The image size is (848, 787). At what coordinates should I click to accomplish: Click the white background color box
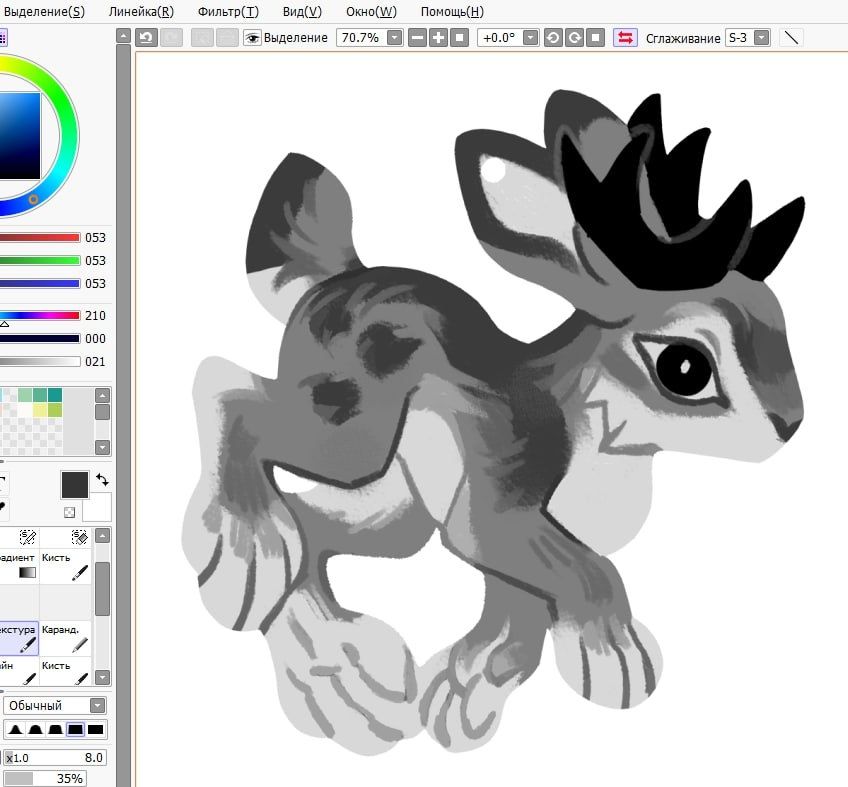pos(97,507)
